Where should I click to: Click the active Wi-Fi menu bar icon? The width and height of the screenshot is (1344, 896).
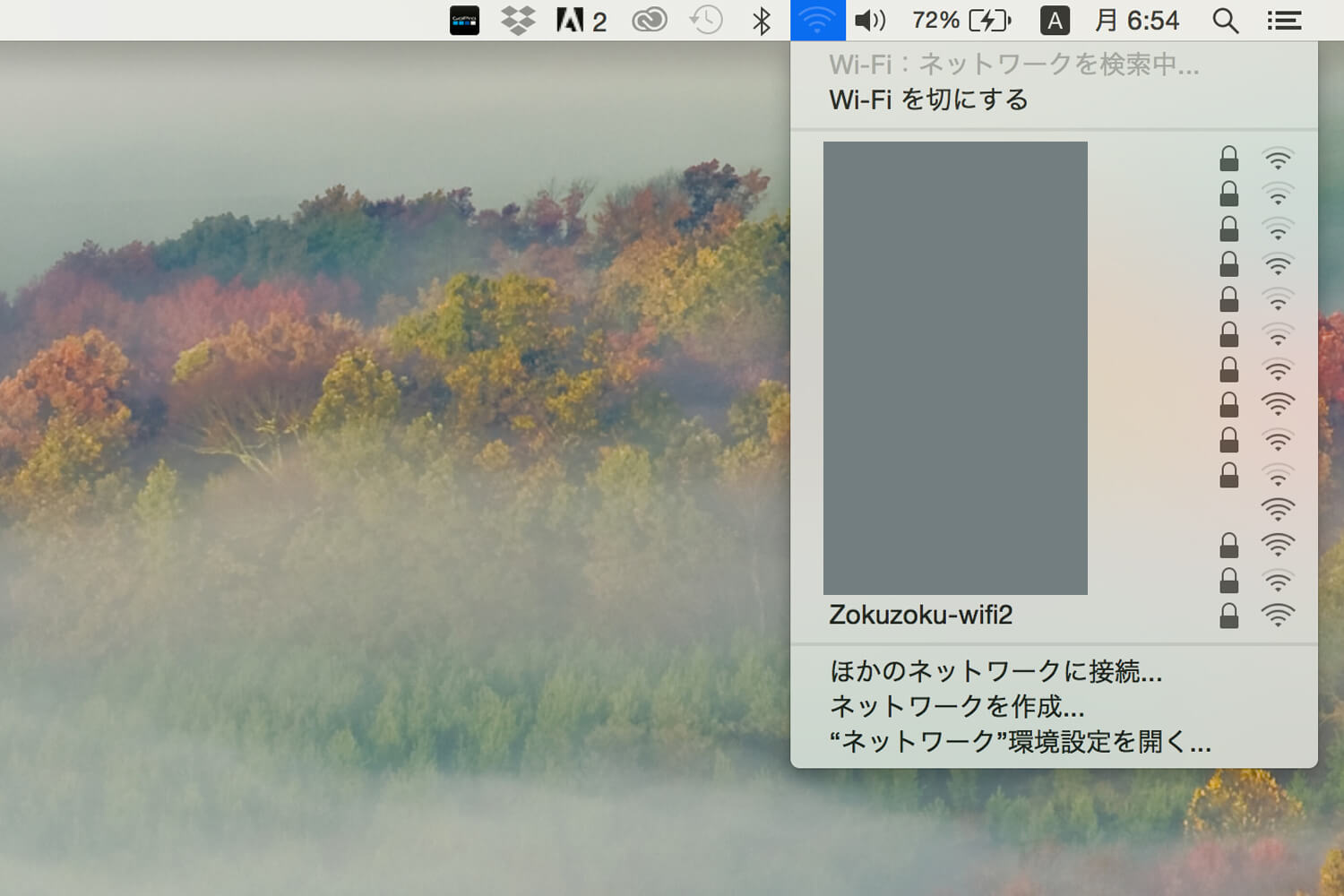[x=815, y=20]
